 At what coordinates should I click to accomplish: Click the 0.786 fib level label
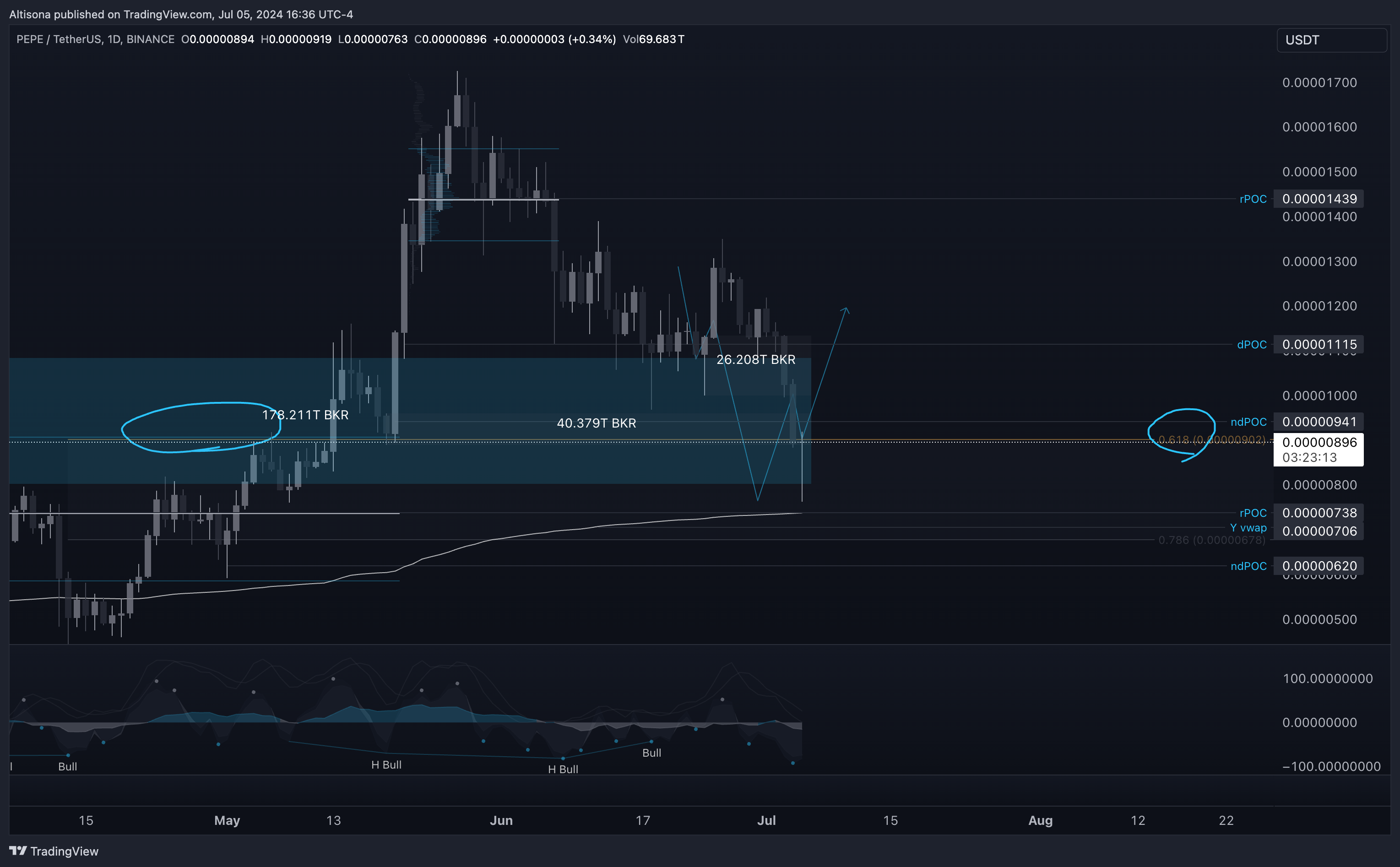click(x=1211, y=540)
